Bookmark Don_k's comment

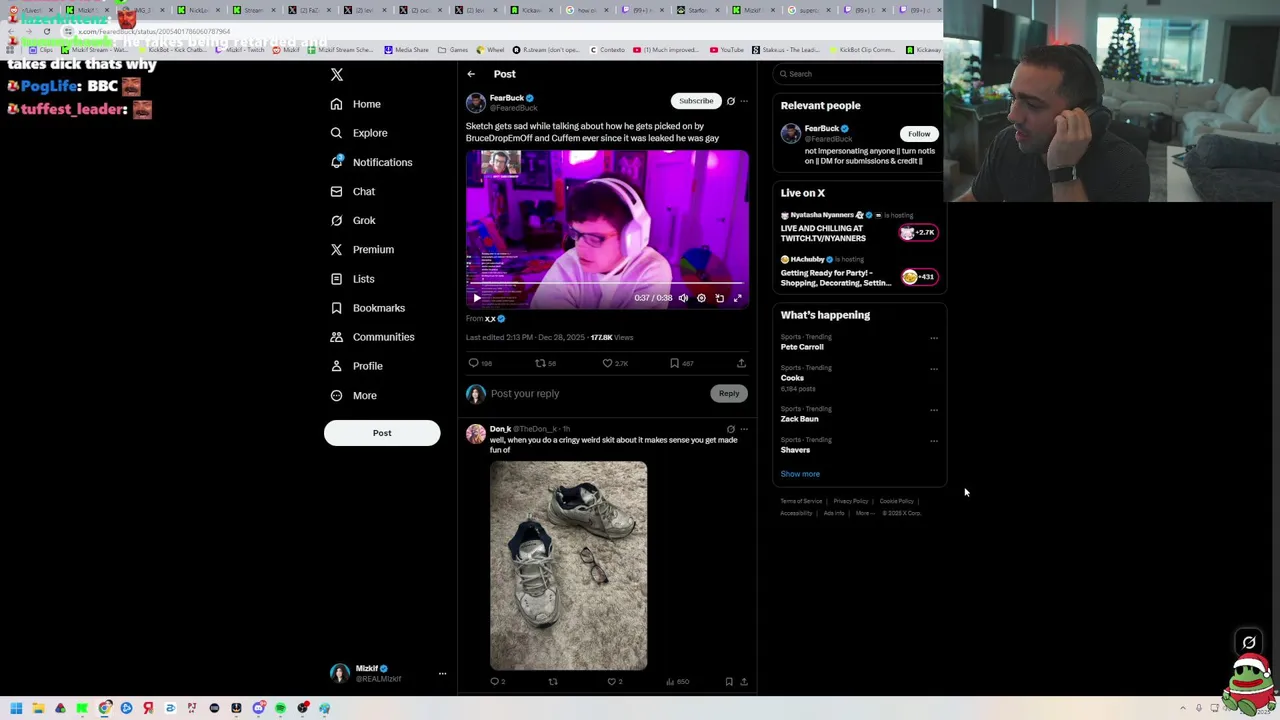[729, 682]
